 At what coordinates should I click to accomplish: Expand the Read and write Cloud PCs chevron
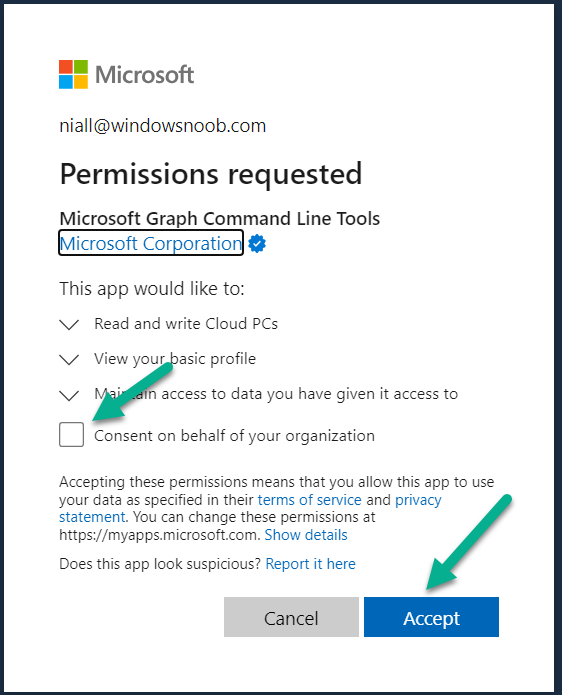(69, 324)
